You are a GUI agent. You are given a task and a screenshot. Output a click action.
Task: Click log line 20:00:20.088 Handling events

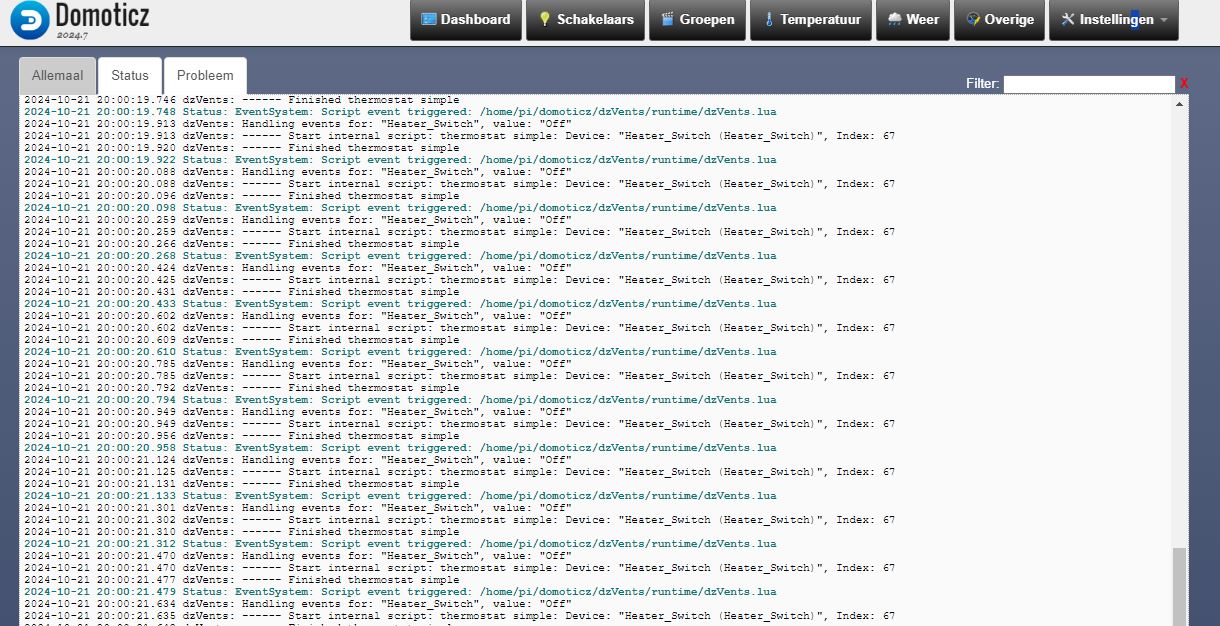(x=298, y=172)
